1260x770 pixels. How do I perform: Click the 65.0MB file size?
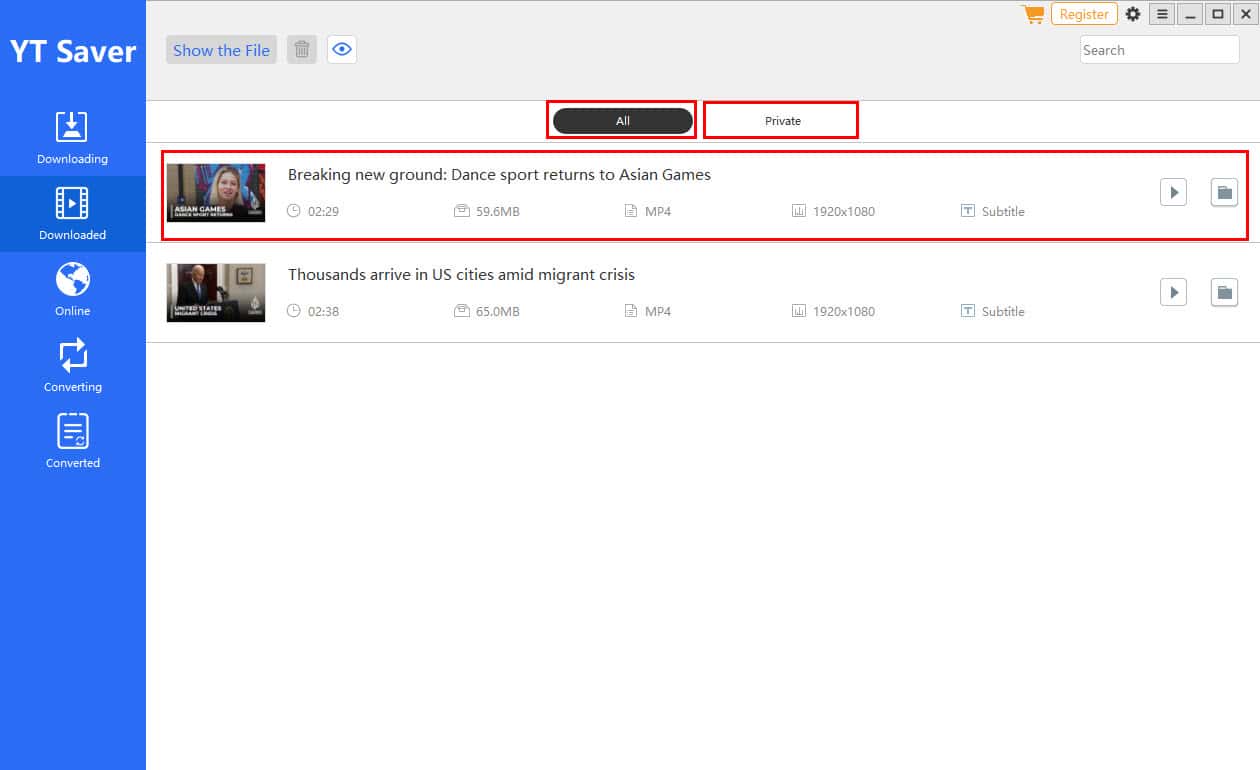497,312
